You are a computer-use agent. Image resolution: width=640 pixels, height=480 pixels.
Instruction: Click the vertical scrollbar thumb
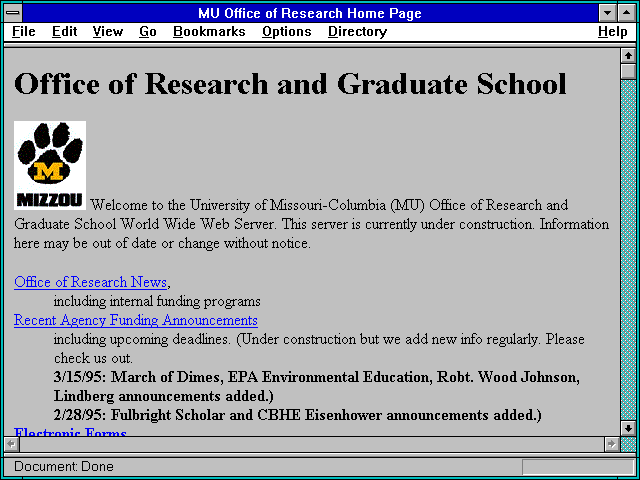point(628,71)
